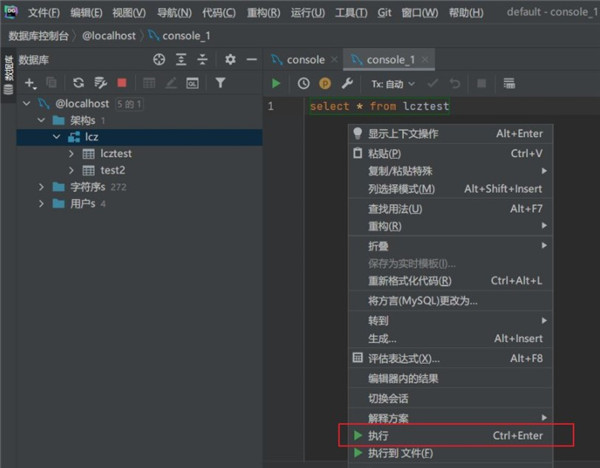Image resolution: width=600 pixels, height=468 pixels.
Task: Choose 查找用法(U) in context menu
Action: click(x=450, y=209)
